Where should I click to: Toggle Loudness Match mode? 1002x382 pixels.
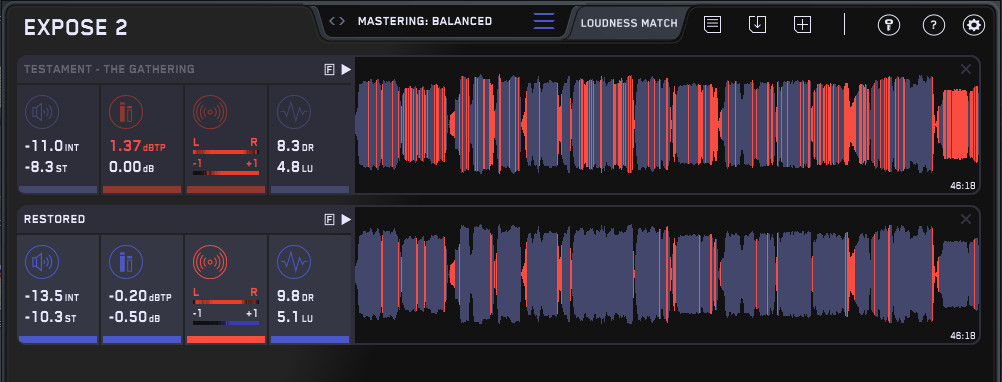tap(629, 23)
